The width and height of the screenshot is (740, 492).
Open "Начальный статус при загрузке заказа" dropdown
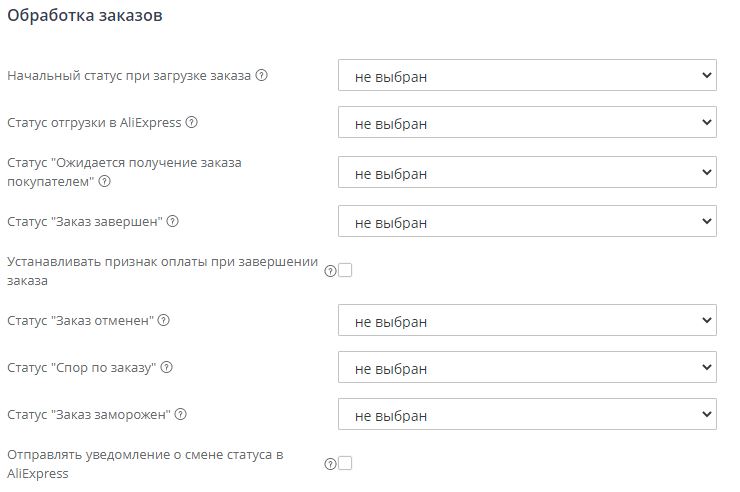(527, 75)
